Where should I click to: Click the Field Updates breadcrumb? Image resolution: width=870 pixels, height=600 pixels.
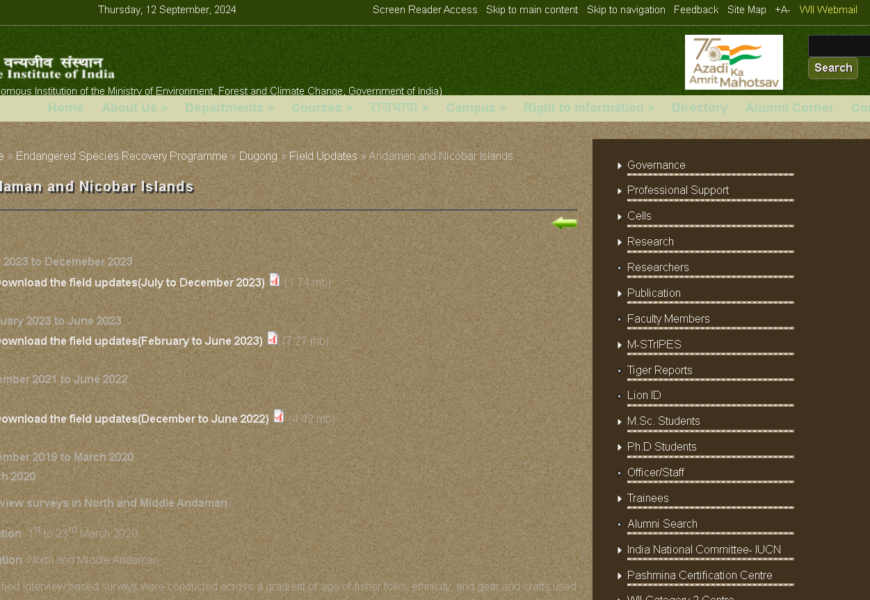pos(323,156)
